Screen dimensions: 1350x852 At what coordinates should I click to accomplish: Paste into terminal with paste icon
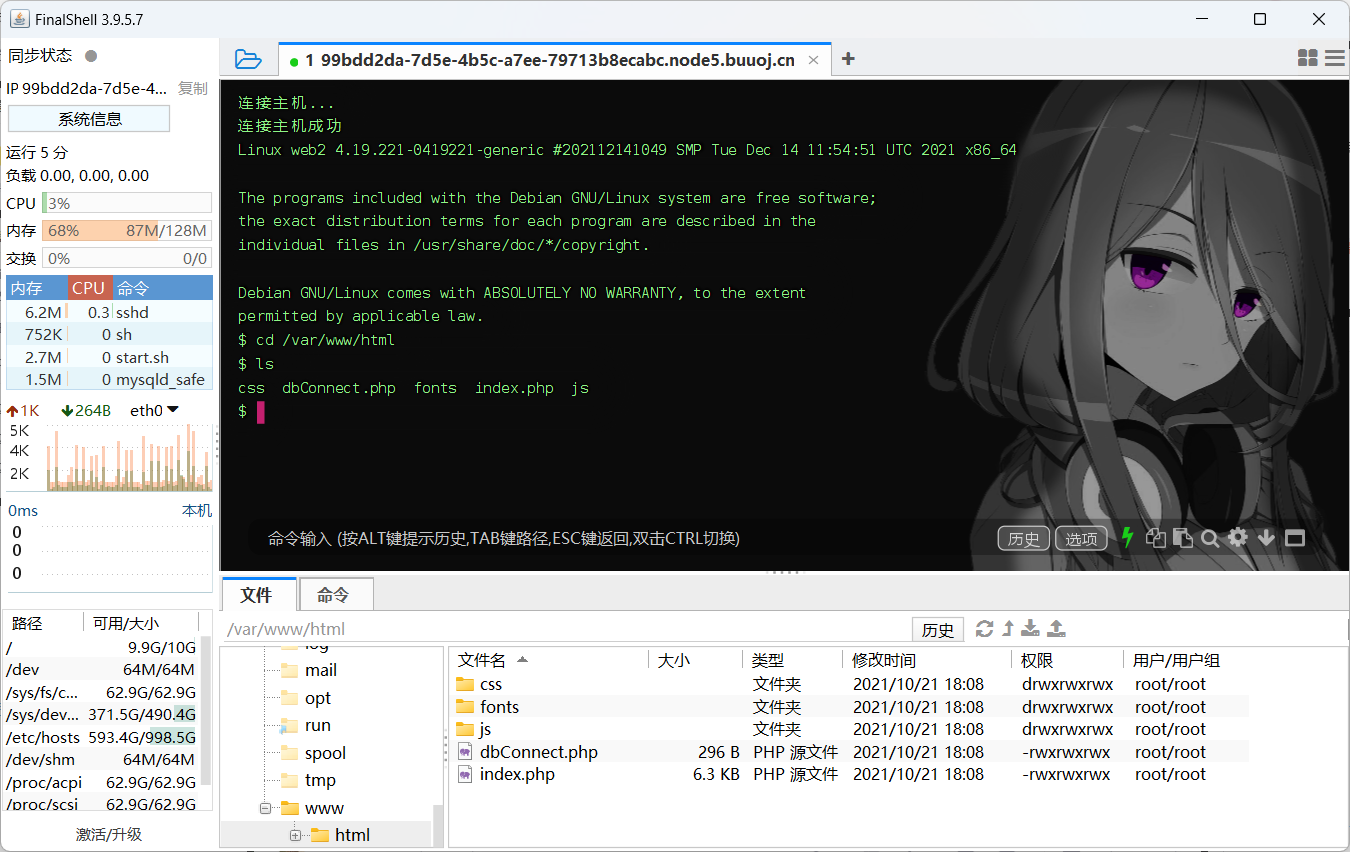tap(1183, 538)
